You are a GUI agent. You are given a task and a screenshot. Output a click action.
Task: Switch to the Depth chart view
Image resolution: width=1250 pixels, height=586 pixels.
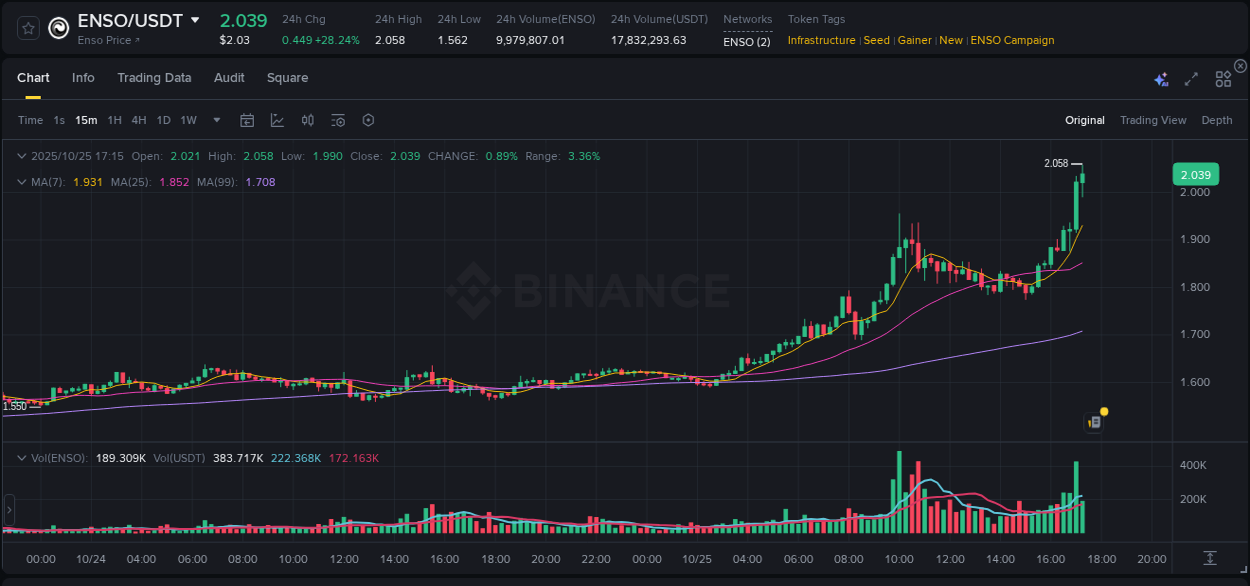[x=1216, y=120]
